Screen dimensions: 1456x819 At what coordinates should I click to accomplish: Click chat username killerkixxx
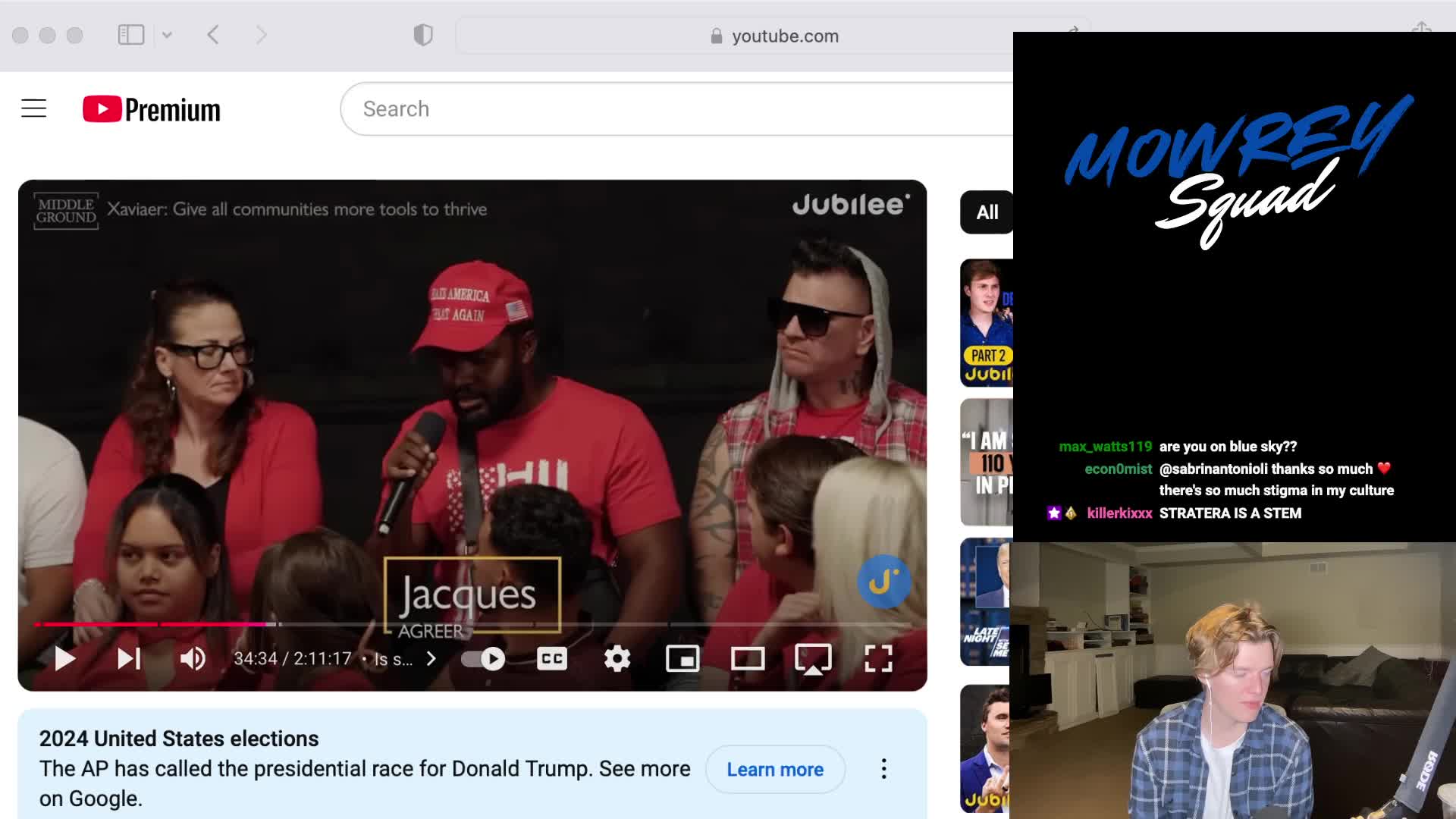click(x=1119, y=513)
